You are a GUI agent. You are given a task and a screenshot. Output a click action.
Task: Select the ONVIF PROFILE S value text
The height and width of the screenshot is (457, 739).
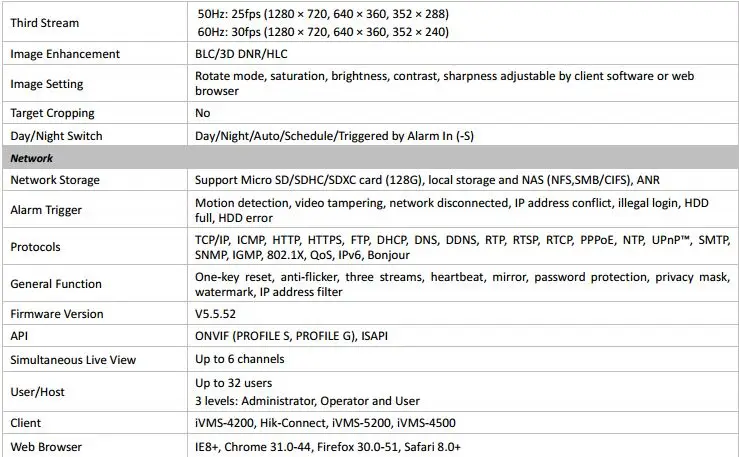pos(291,336)
